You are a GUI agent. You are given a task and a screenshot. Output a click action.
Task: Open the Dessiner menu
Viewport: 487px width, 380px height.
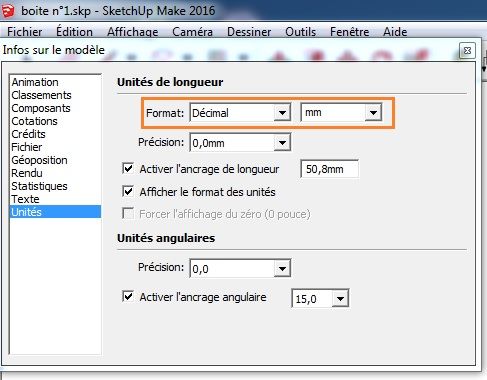pyautogui.click(x=249, y=32)
